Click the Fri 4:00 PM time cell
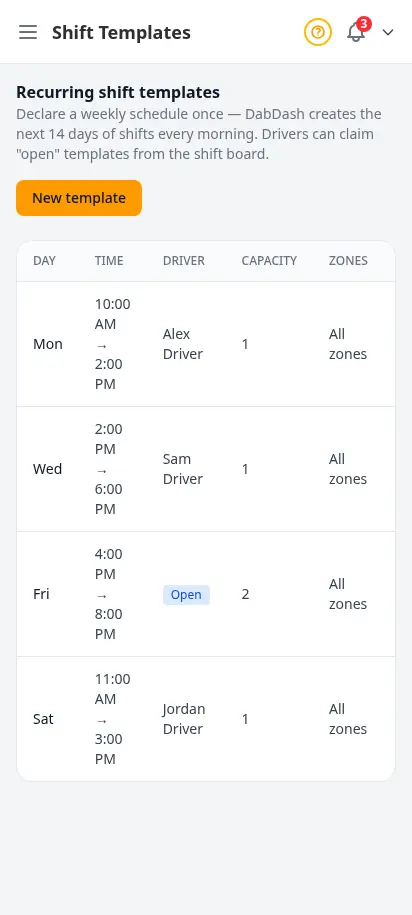Viewport: 412px width, 915px height. pyautogui.click(x=109, y=594)
